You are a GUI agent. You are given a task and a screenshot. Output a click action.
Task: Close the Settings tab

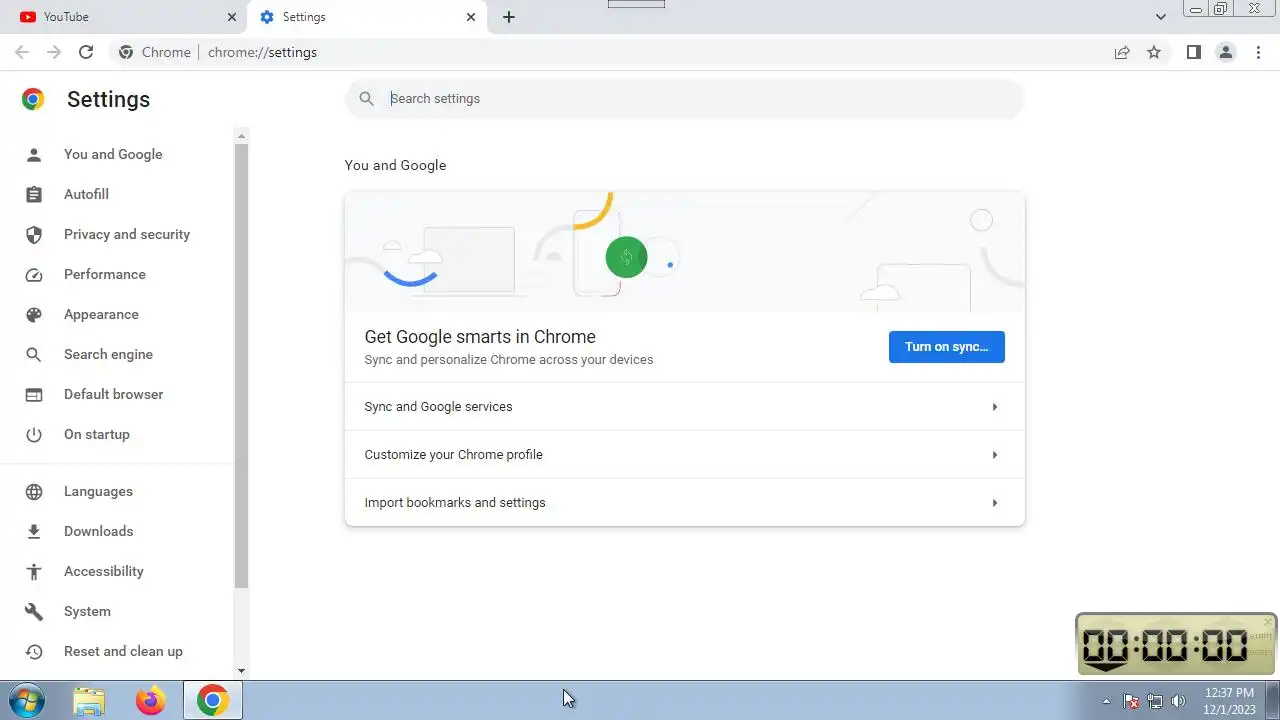tap(471, 17)
